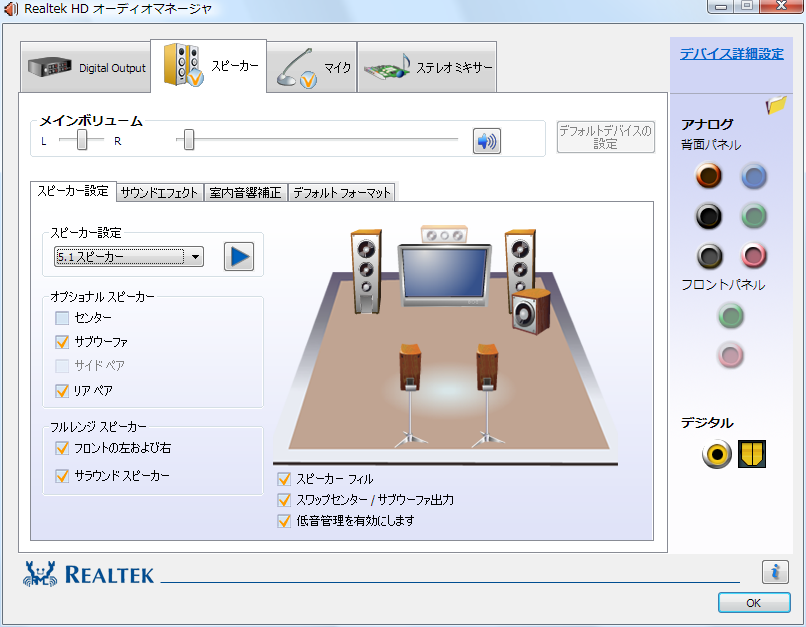The width and height of the screenshot is (806, 627).
Task: Switch to the Digital Output tab
Action: (86, 67)
